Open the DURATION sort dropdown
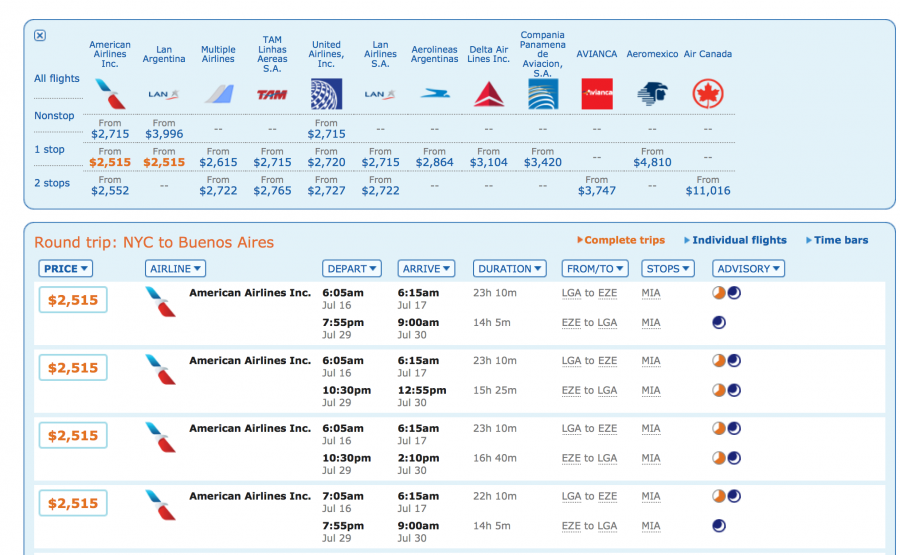 pos(510,269)
